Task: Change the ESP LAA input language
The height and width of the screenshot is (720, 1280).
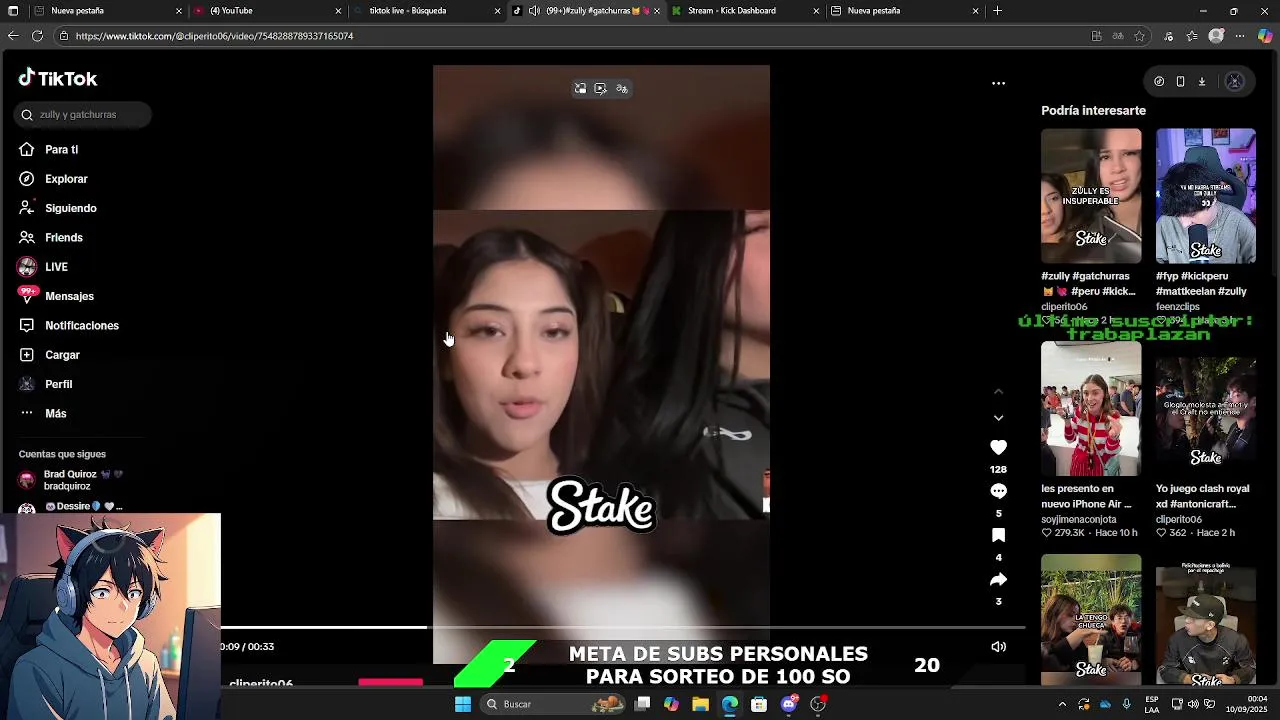Action: coord(1152,704)
